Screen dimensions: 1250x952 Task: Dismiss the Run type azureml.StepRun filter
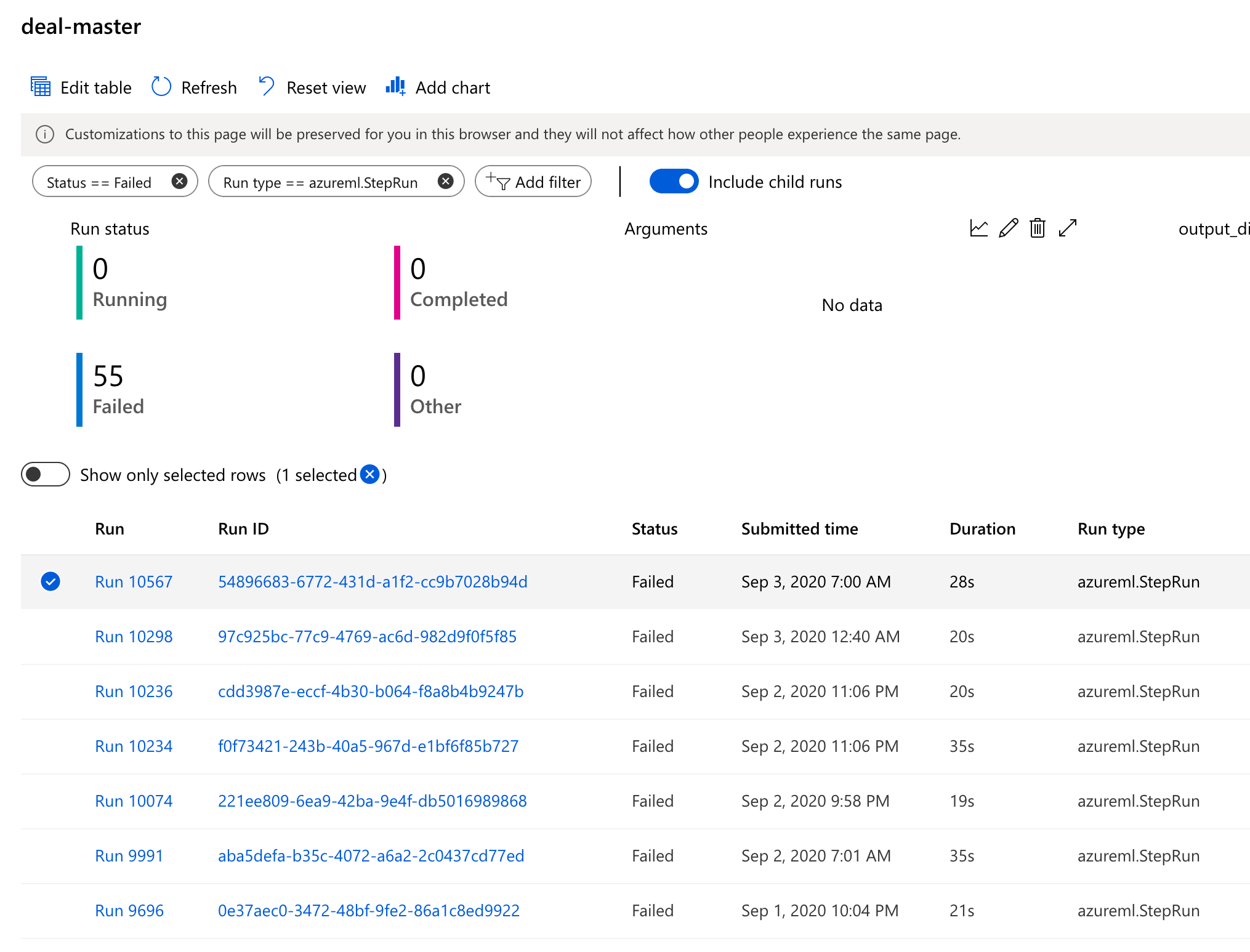tap(445, 181)
